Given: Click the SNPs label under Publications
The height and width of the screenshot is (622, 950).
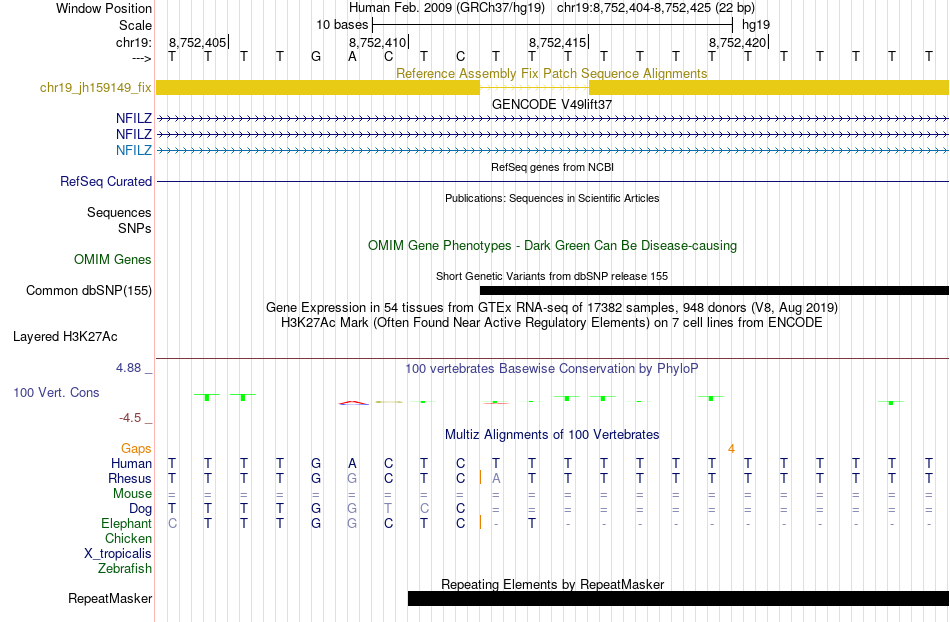Looking at the screenshot, I should pos(135,228).
